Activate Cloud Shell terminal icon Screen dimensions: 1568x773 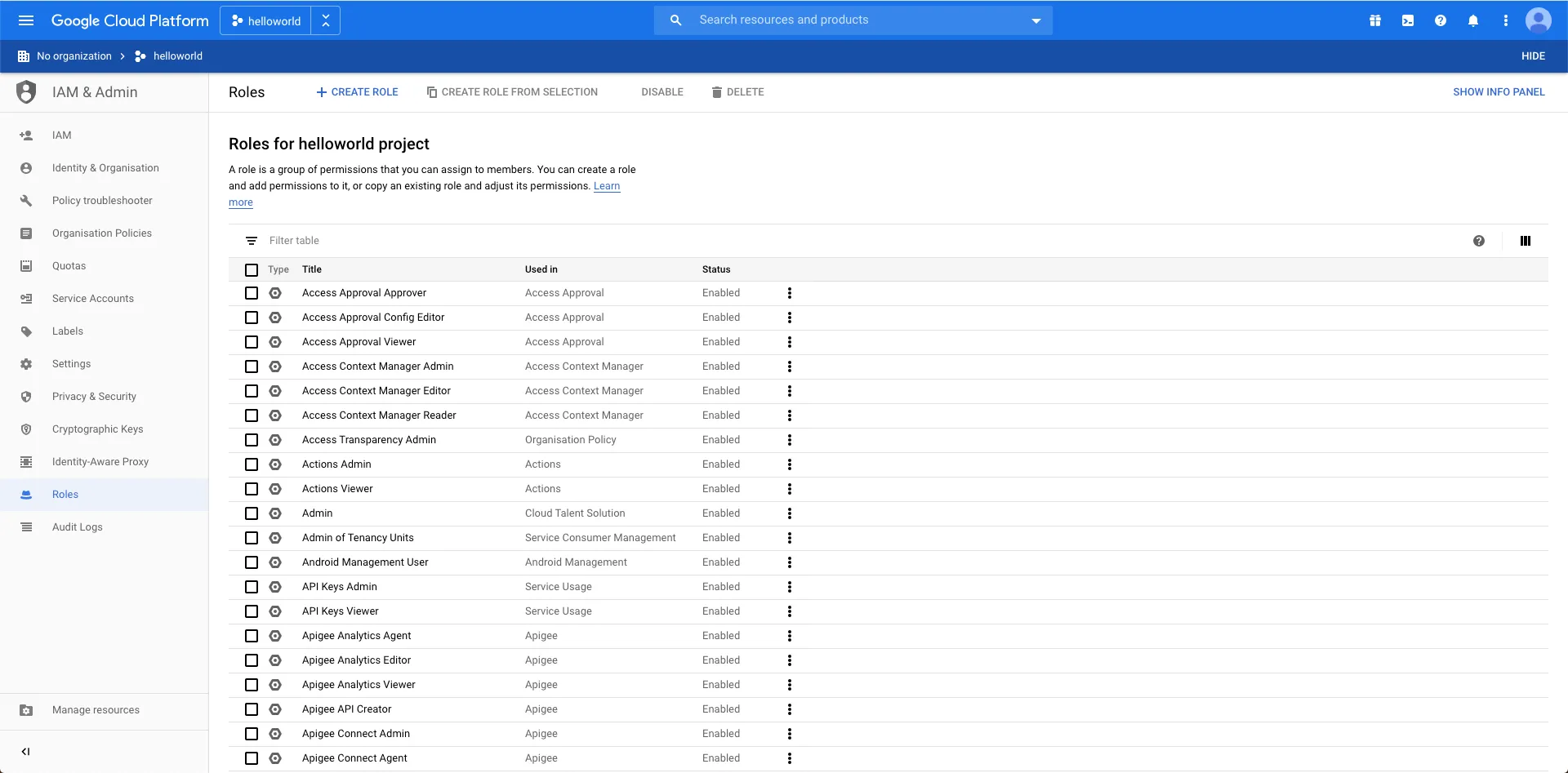pyautogui.click(x=1408, y=20)
